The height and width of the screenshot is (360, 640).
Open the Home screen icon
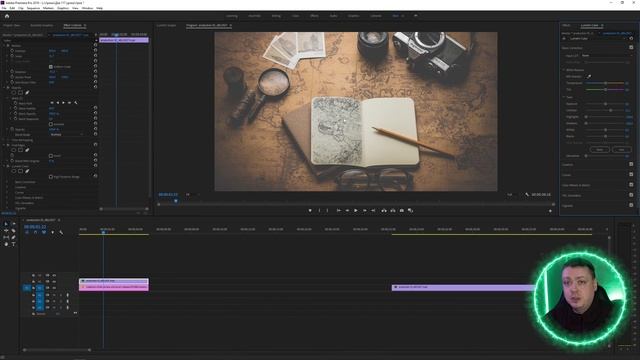point(7,16)
